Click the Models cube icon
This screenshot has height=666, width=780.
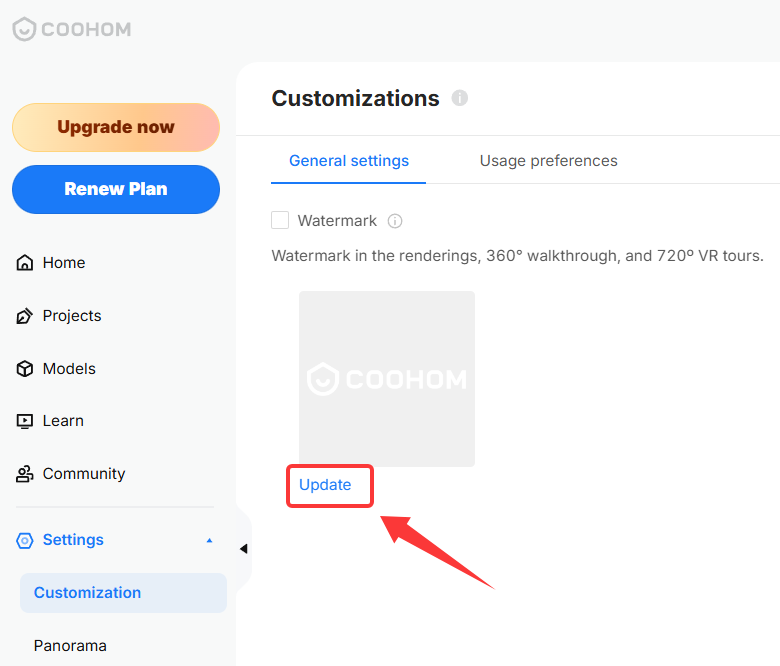(25, 369)
